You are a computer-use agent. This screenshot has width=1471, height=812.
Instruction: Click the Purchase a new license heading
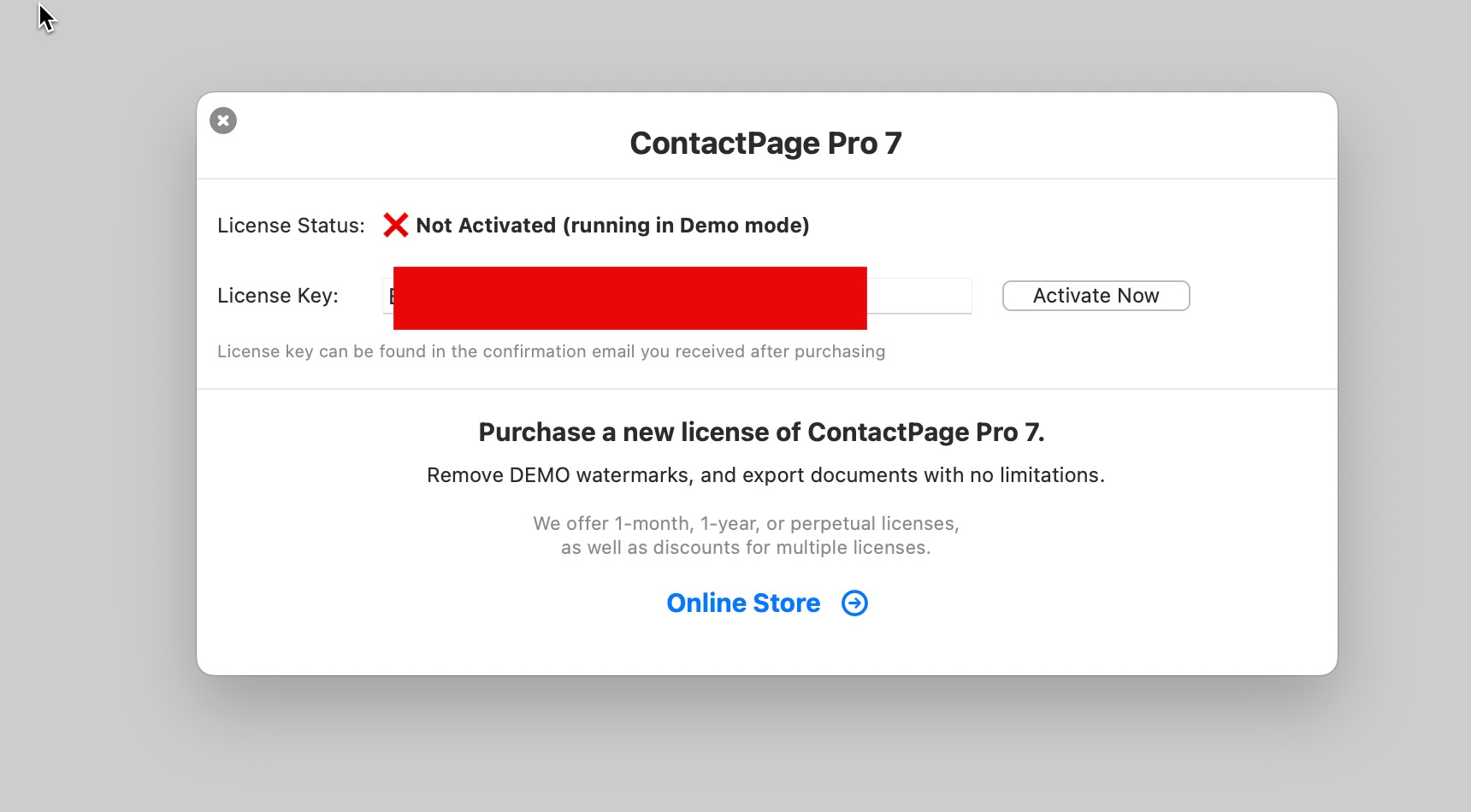pos(761,432)
